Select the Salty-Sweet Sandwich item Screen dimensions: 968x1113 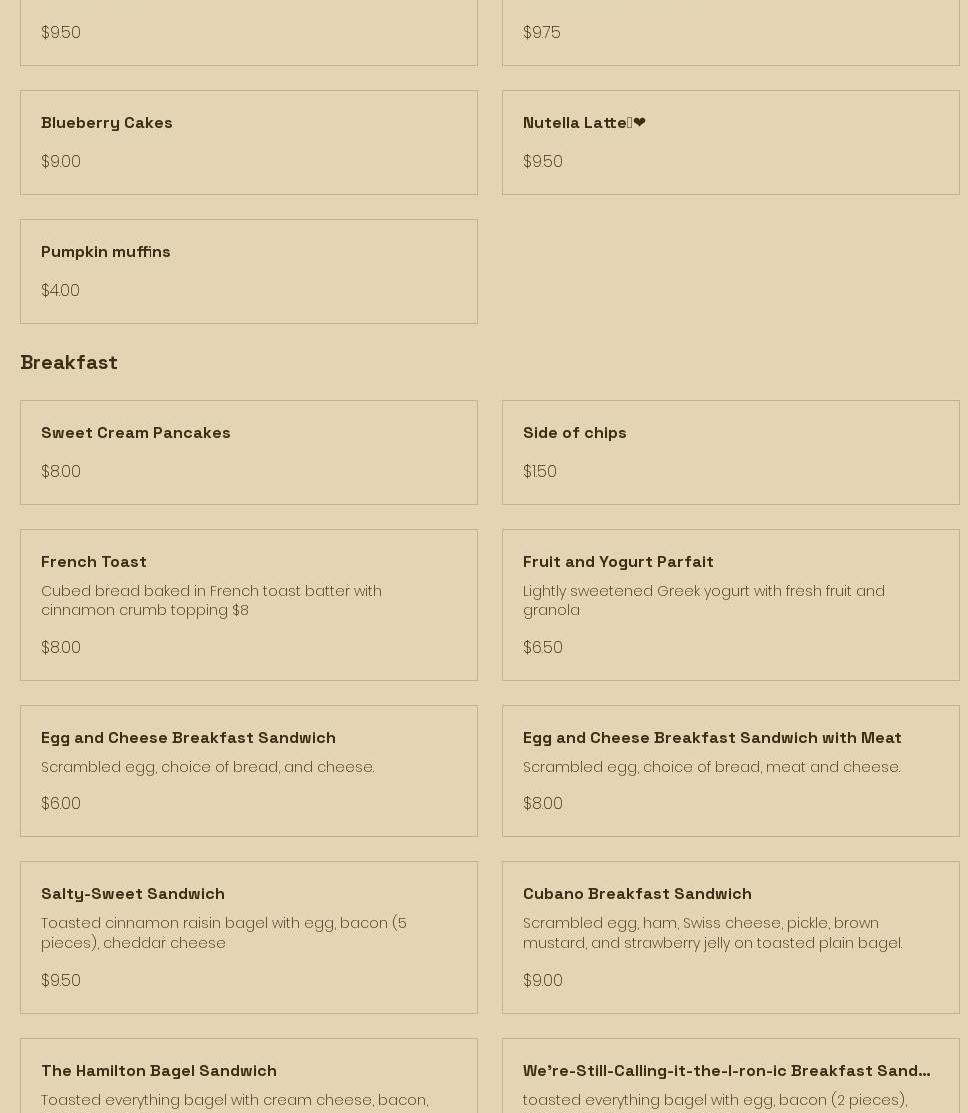pos(133,894)
